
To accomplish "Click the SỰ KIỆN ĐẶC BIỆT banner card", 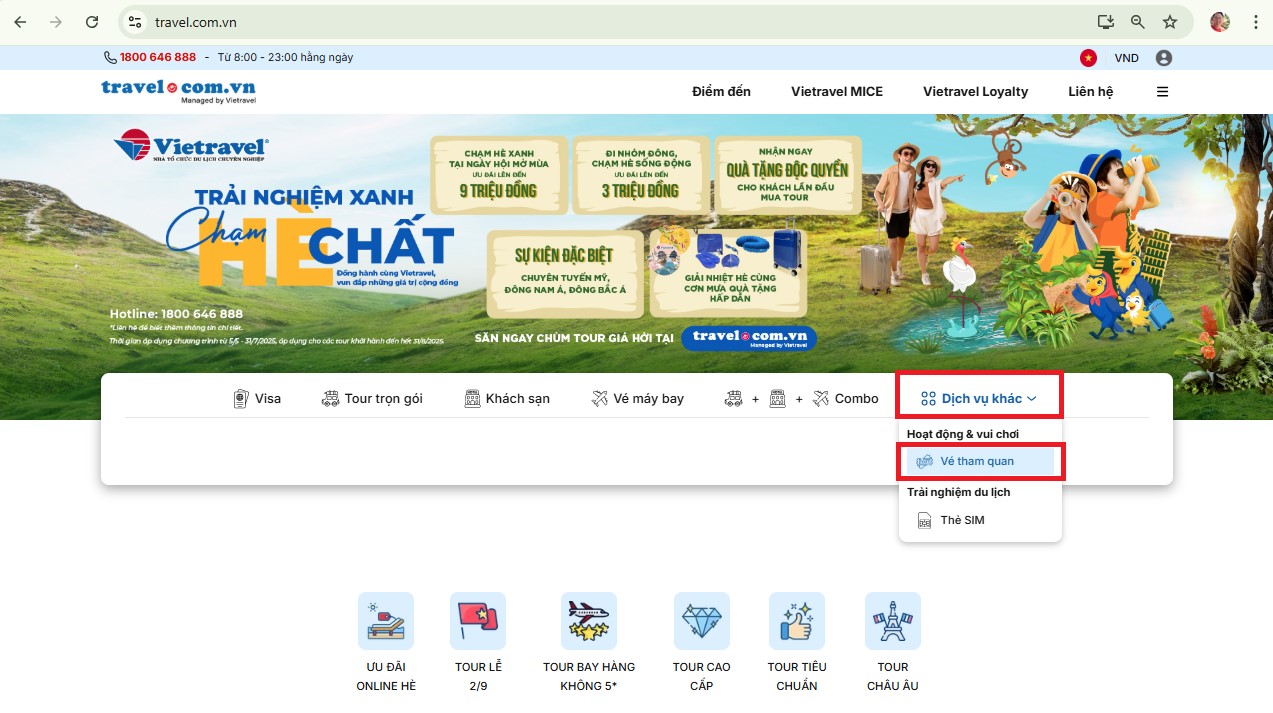I will (x=564, y=273).
